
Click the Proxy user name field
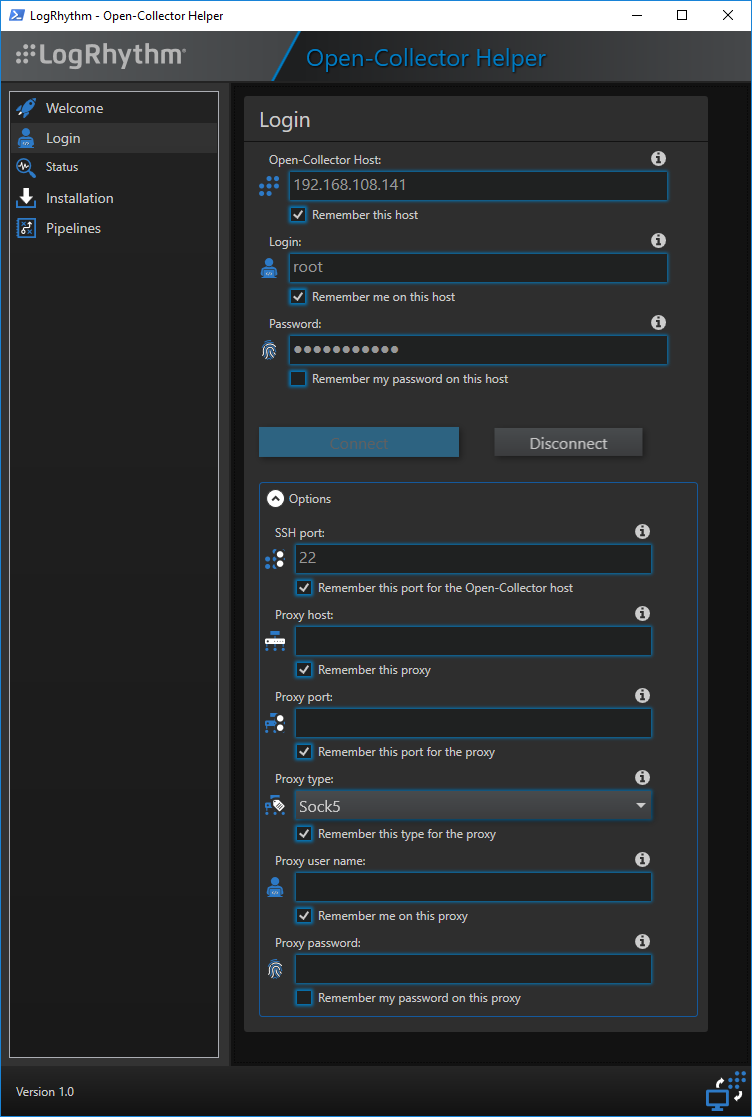473,887
